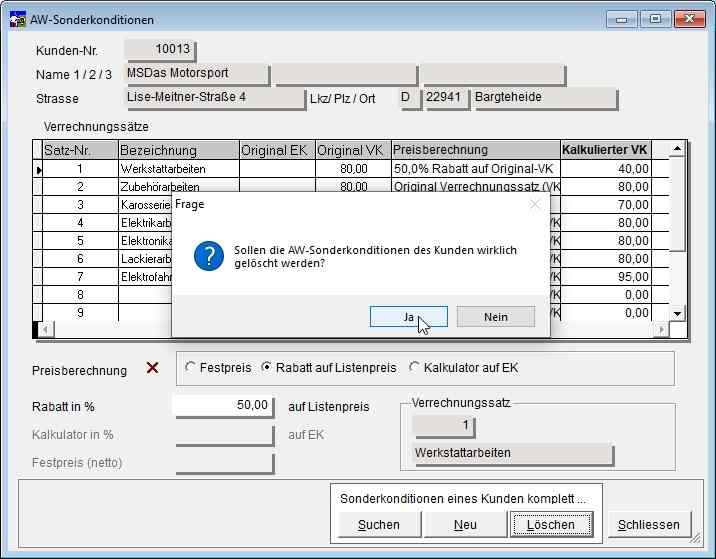
Task: Click the Ort field Bargteheide
Action: coord(545,98)
